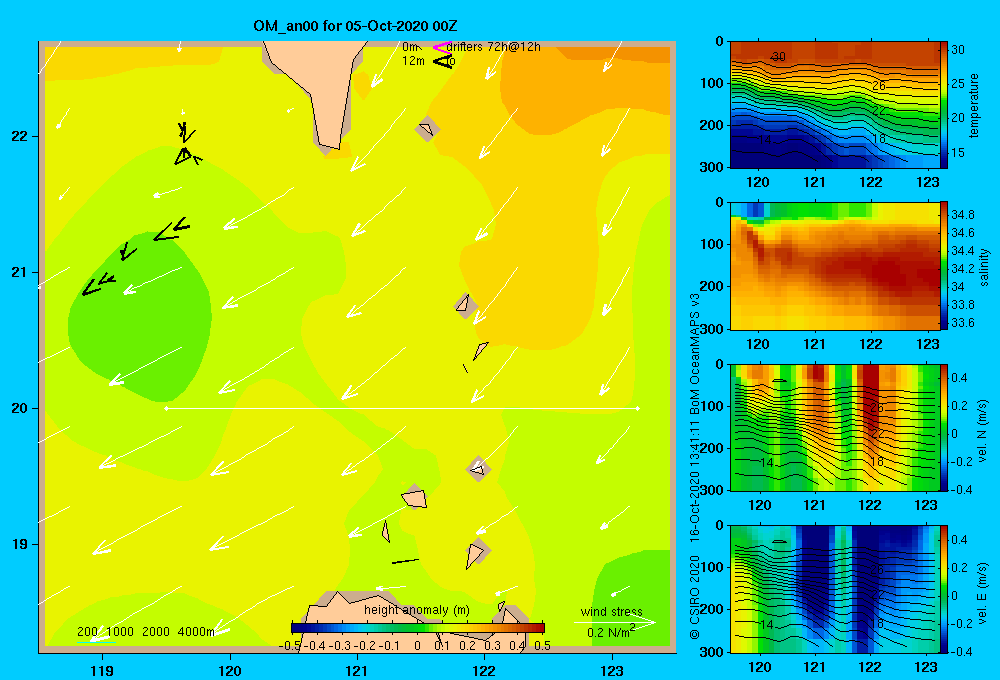Click the 'vel. E (m/s)' axis label
The width and height of the screenshot is (1000, 680).
click(983, 592)
